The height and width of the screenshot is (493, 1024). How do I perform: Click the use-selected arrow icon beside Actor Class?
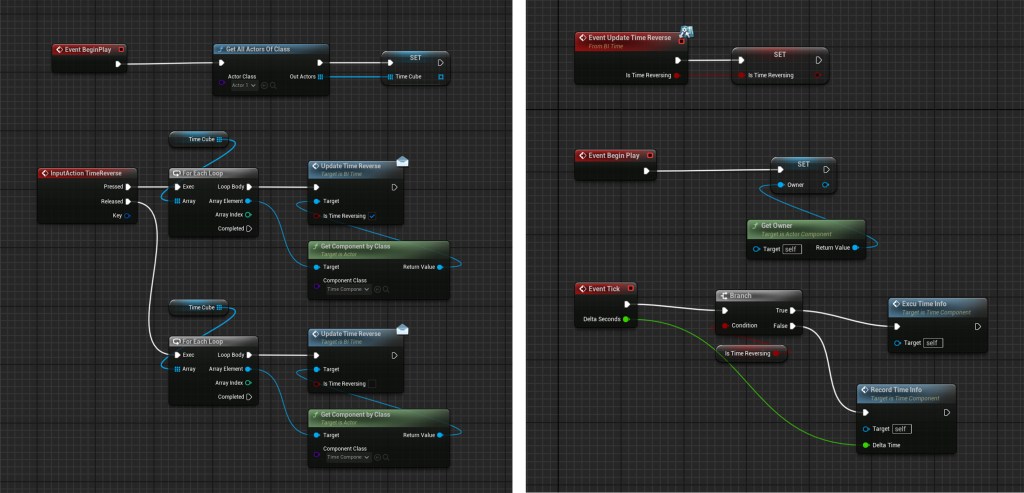(266, 86)
